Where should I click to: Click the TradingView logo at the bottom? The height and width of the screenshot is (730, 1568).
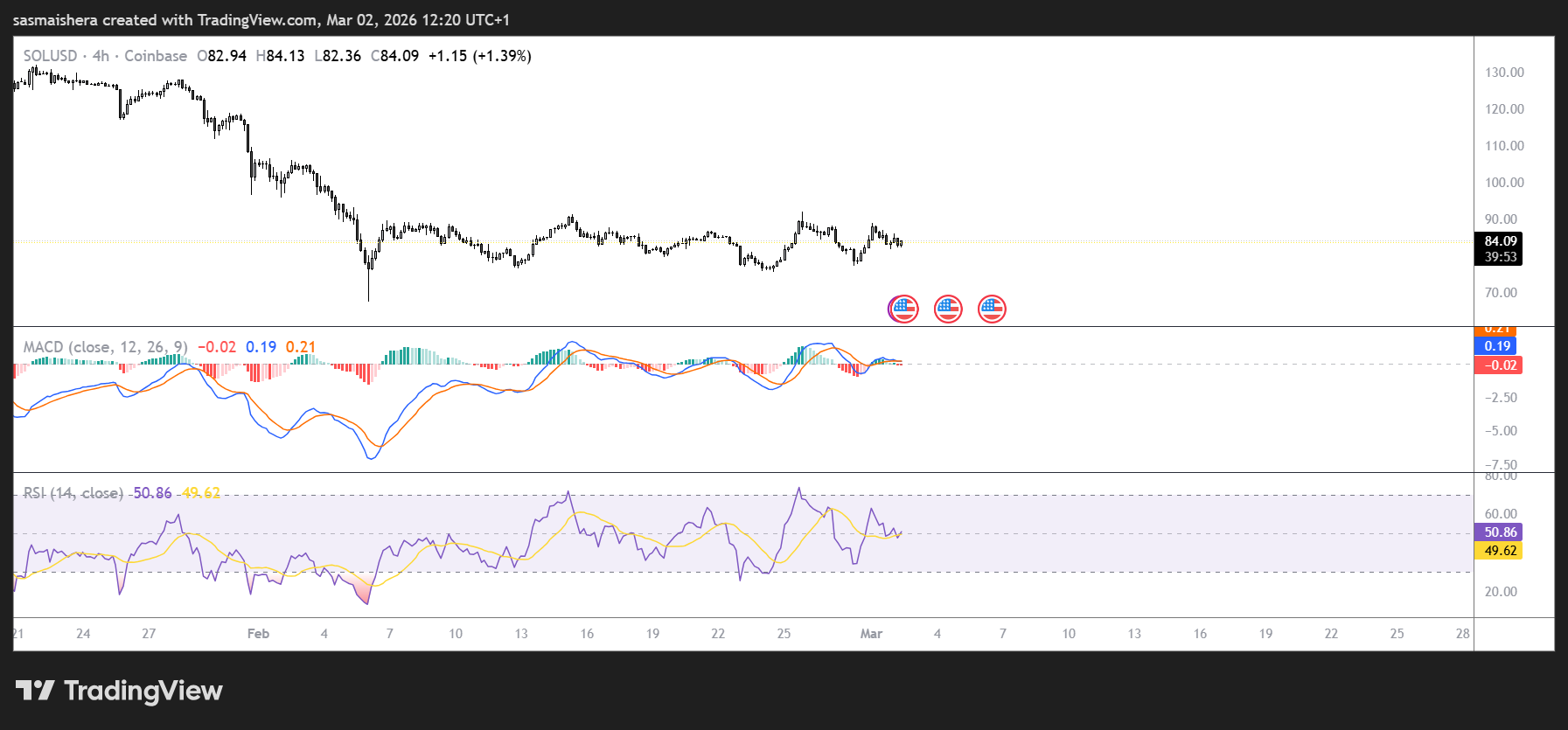(x=119, y=691)
